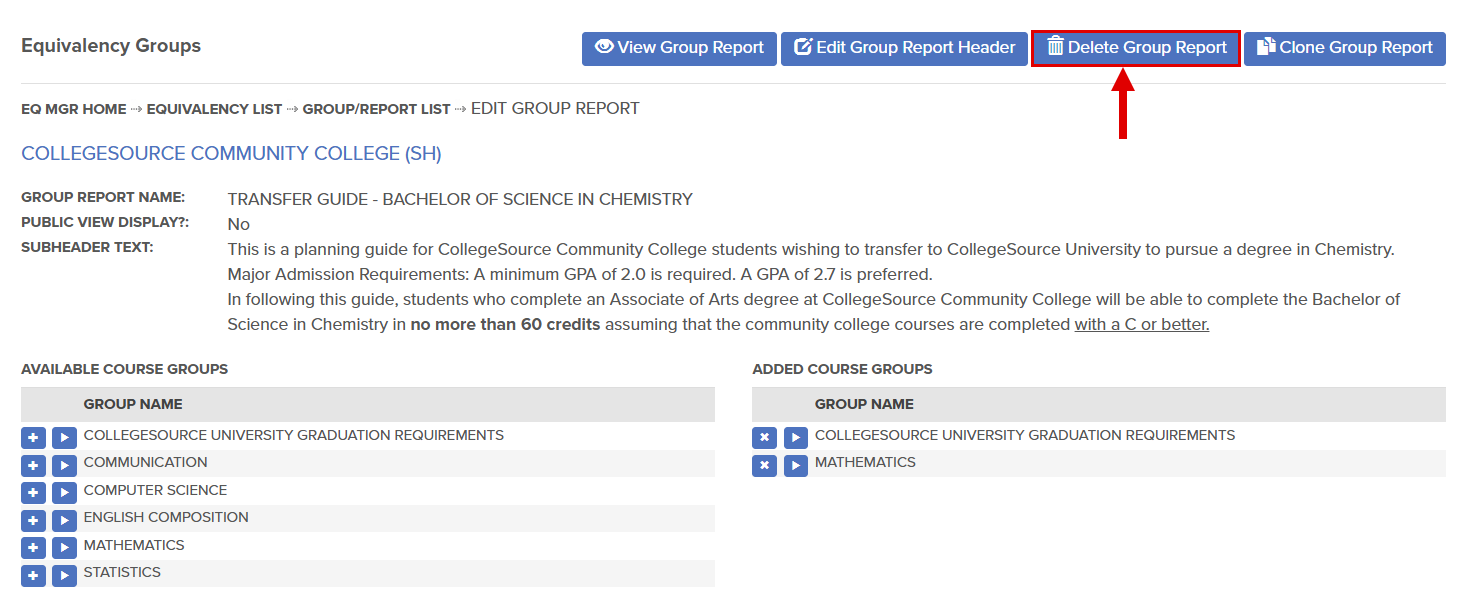Go to EQ MGR HOME breadcrumb
The image size is (1477, 603).
74,109
